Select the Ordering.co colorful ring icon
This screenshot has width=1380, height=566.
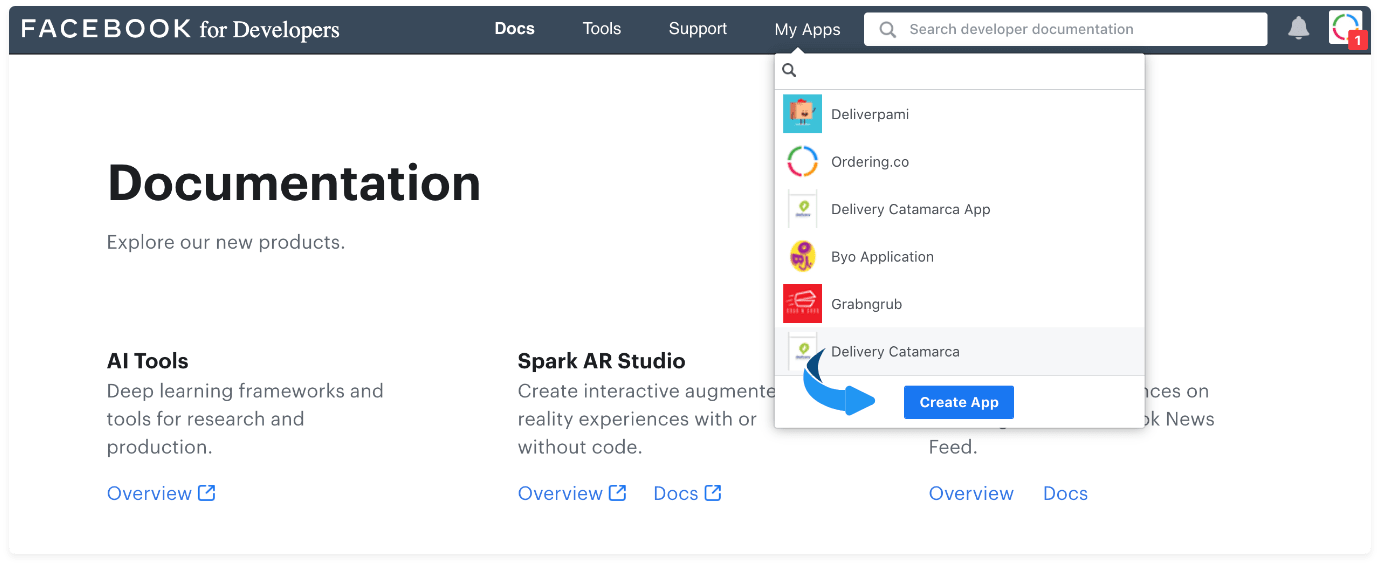[802, 162]
